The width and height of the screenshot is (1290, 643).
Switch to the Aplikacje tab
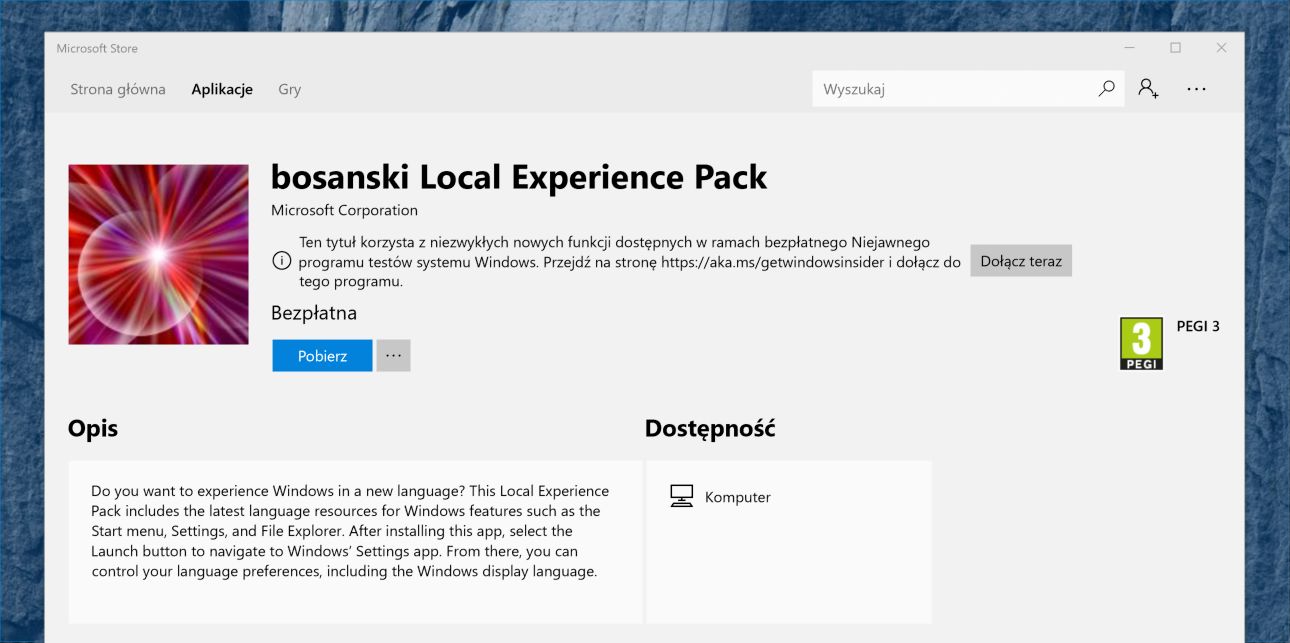(x=222, y=89)
